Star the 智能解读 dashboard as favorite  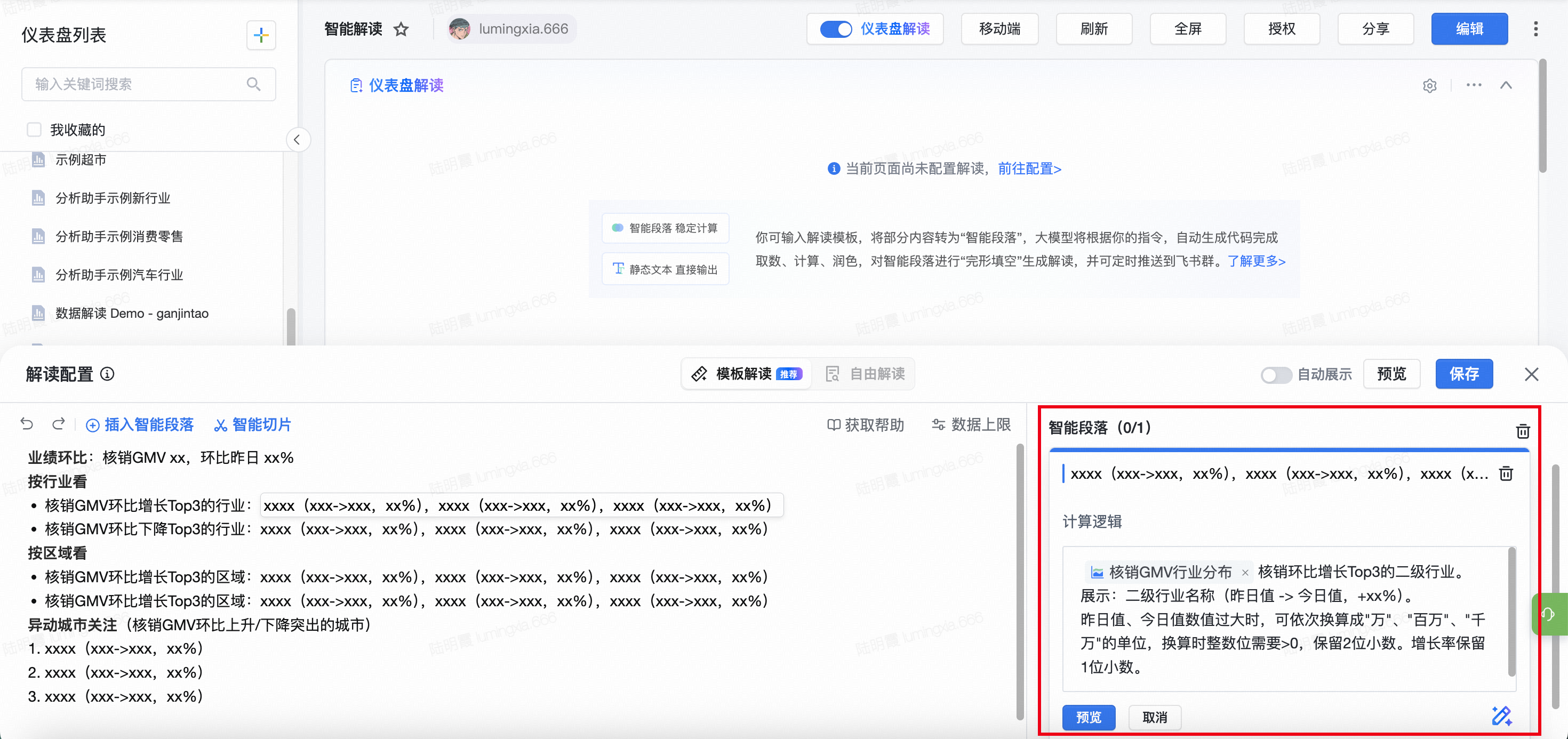tap(401, 29)
